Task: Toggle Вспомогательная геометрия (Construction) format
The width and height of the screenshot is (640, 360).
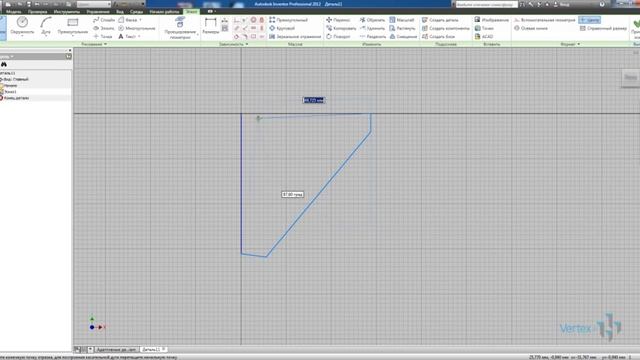Action: coord(544,20)
